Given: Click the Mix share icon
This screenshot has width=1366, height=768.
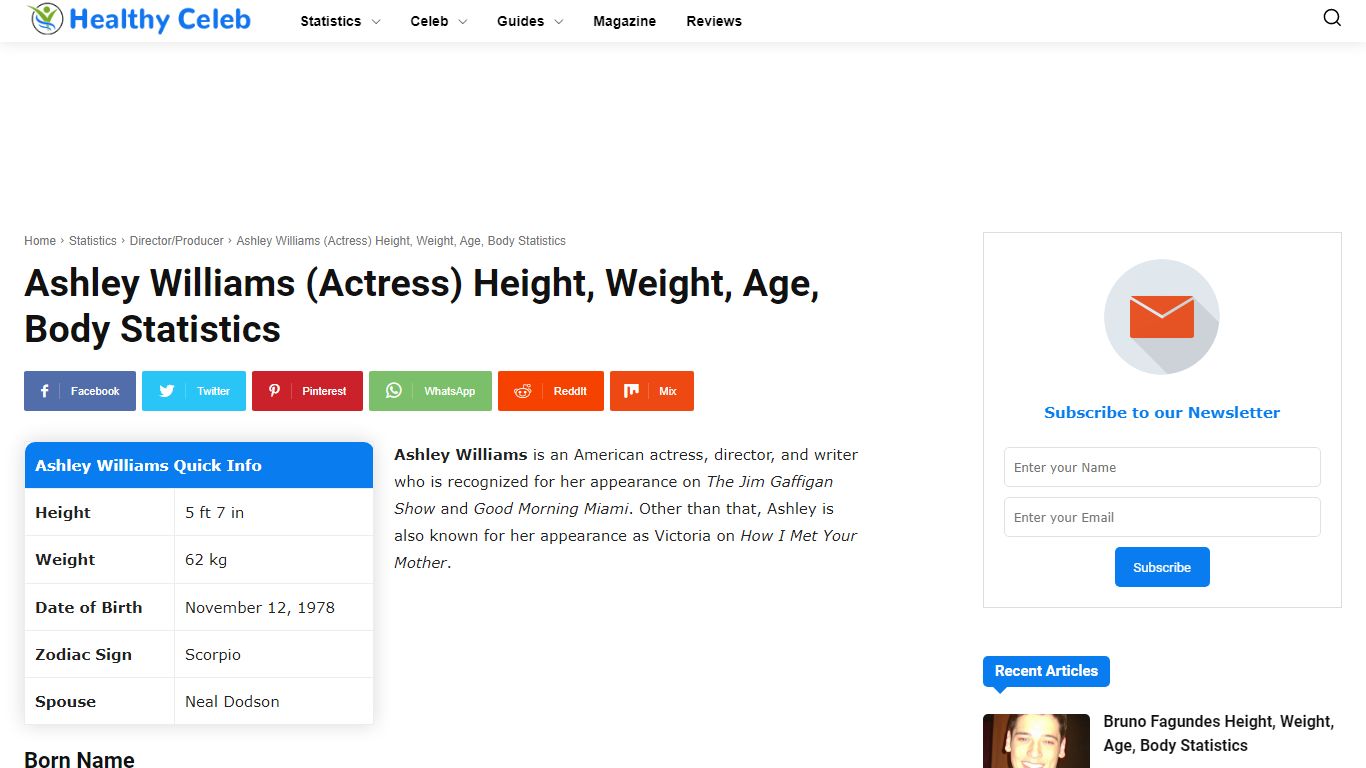Looking at the screenshot, I should [x=631, y=391].
